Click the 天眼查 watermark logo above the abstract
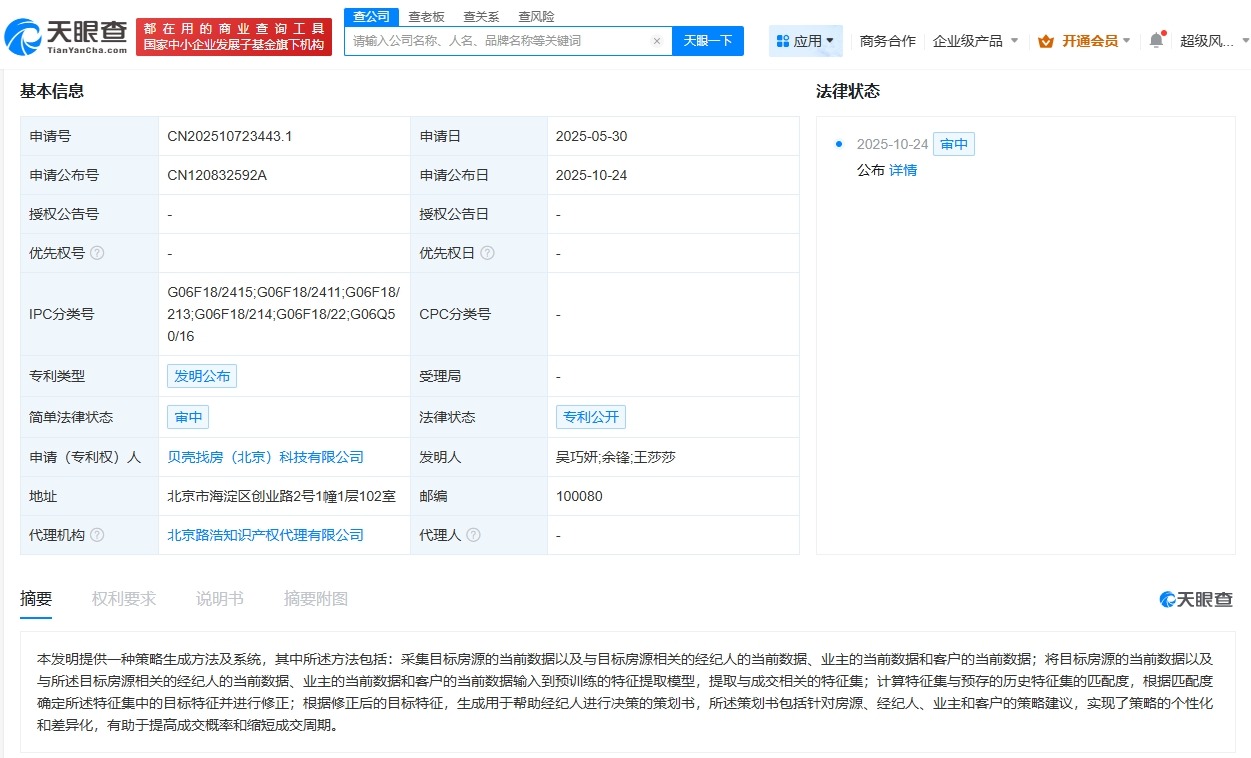1251x758 pixels. point(1196,597)
